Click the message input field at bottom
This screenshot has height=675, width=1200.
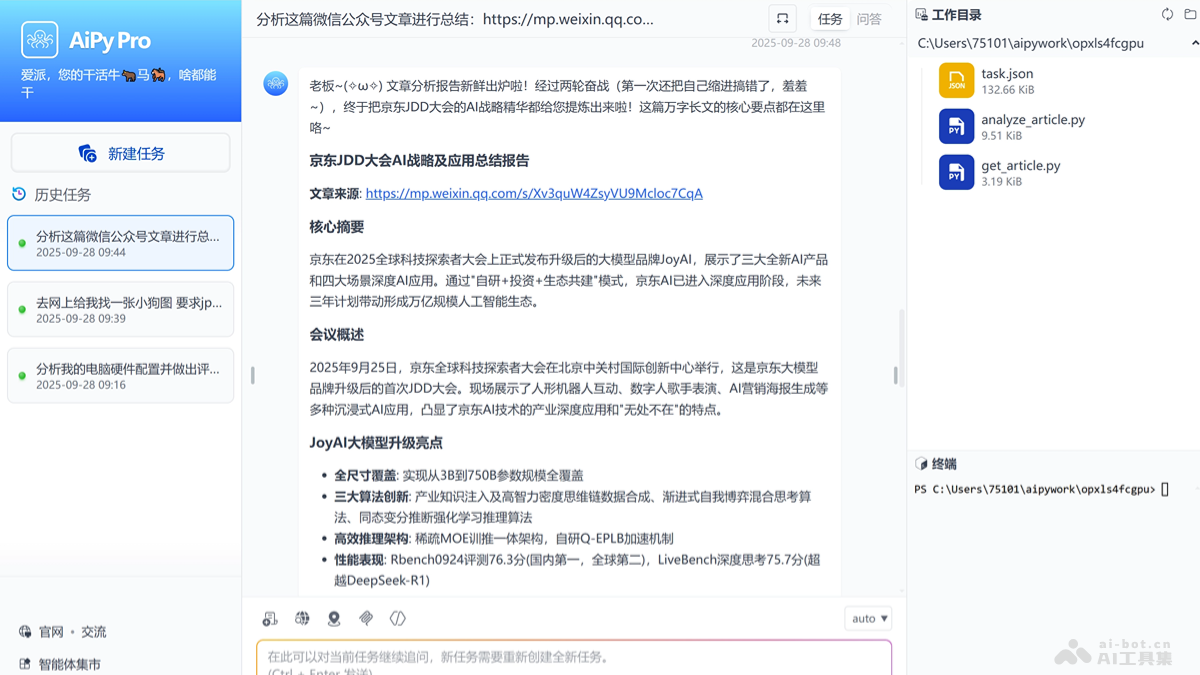(574, 657)
